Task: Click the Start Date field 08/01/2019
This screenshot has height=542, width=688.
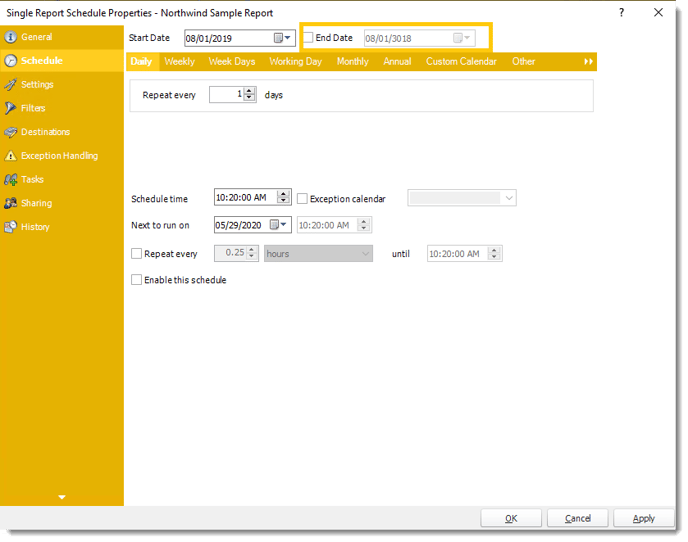Action: pos(240,38)
